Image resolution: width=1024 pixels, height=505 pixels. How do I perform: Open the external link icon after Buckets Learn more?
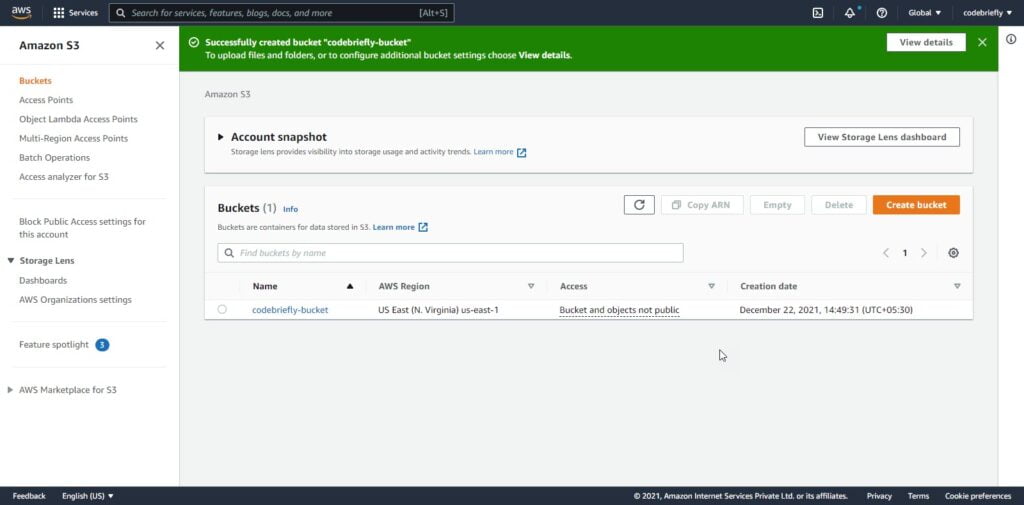423,227
